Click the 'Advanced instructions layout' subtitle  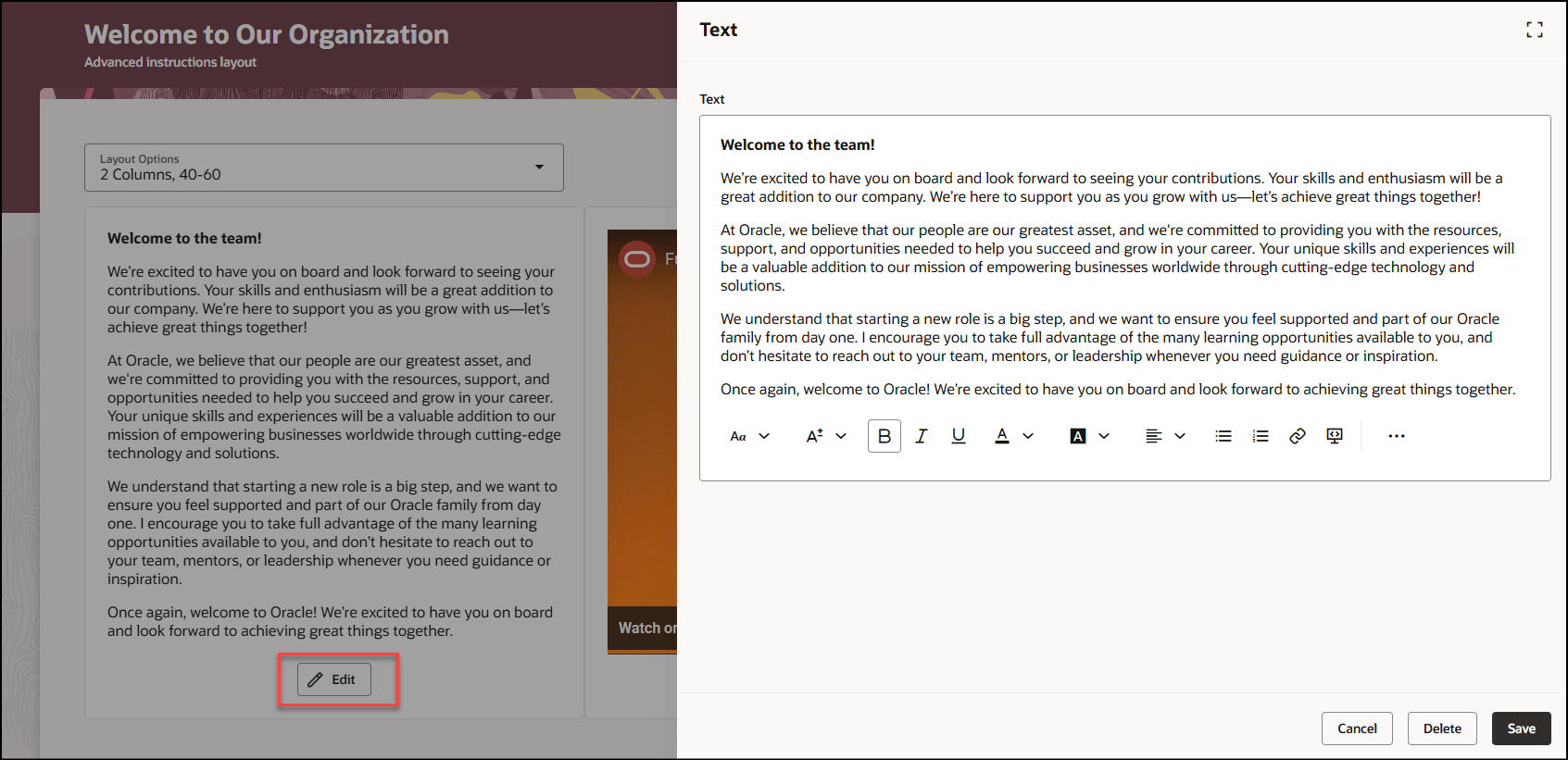(170, 62)
